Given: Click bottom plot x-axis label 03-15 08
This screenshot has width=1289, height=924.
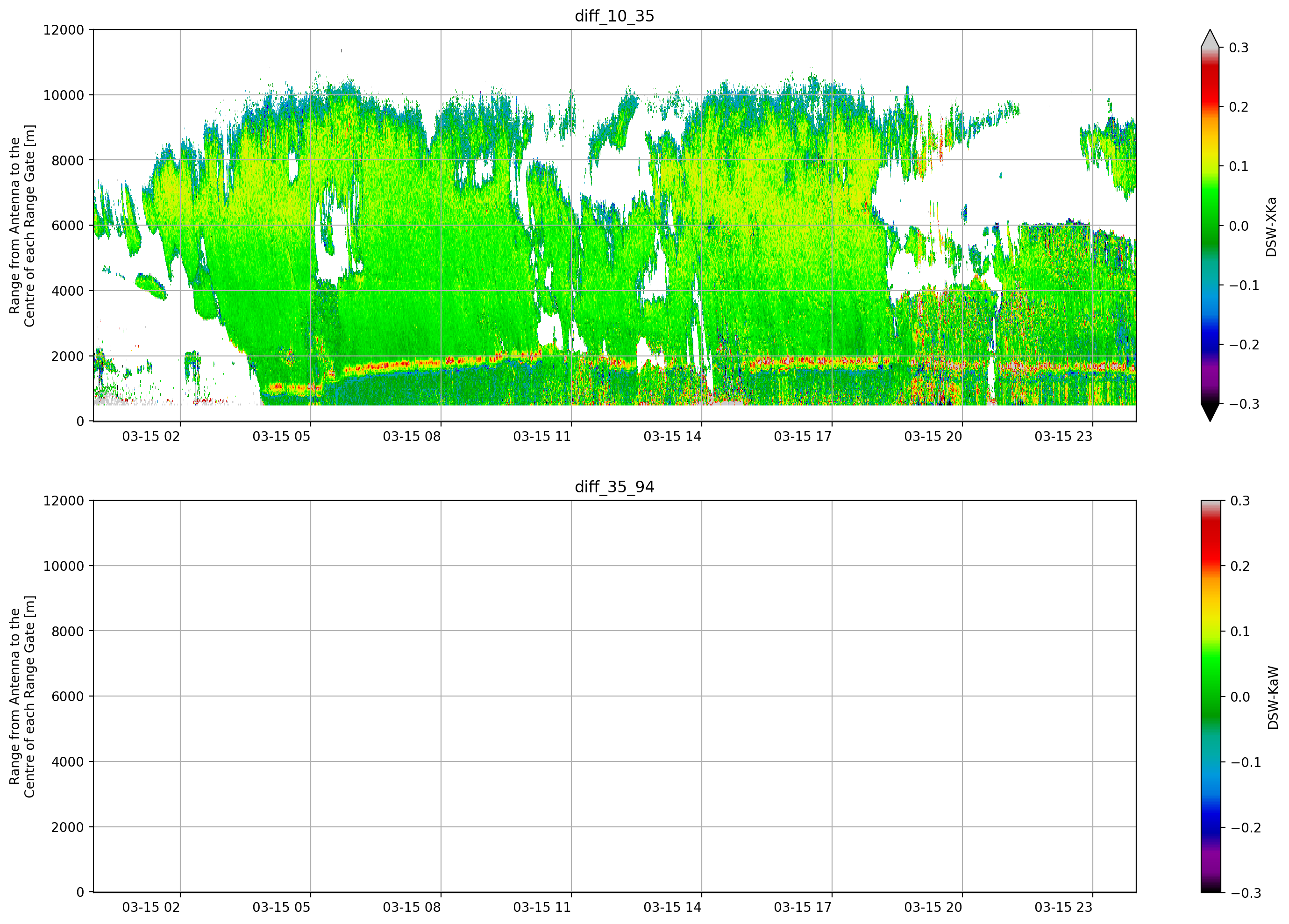Looking at the screenshot, I should 412,908.
